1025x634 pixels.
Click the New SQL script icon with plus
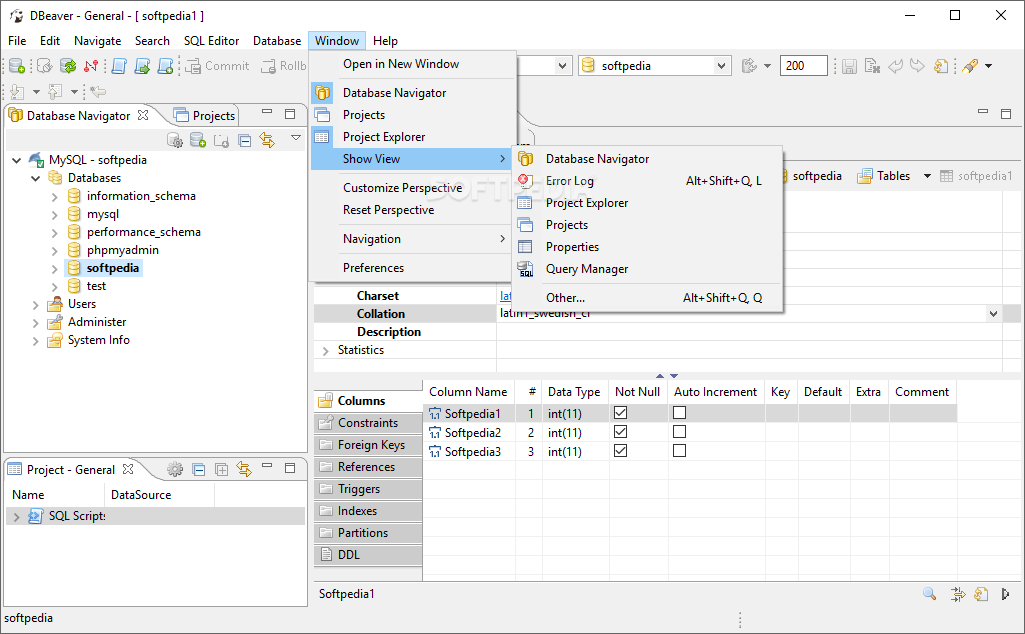[x=165, y=65]
